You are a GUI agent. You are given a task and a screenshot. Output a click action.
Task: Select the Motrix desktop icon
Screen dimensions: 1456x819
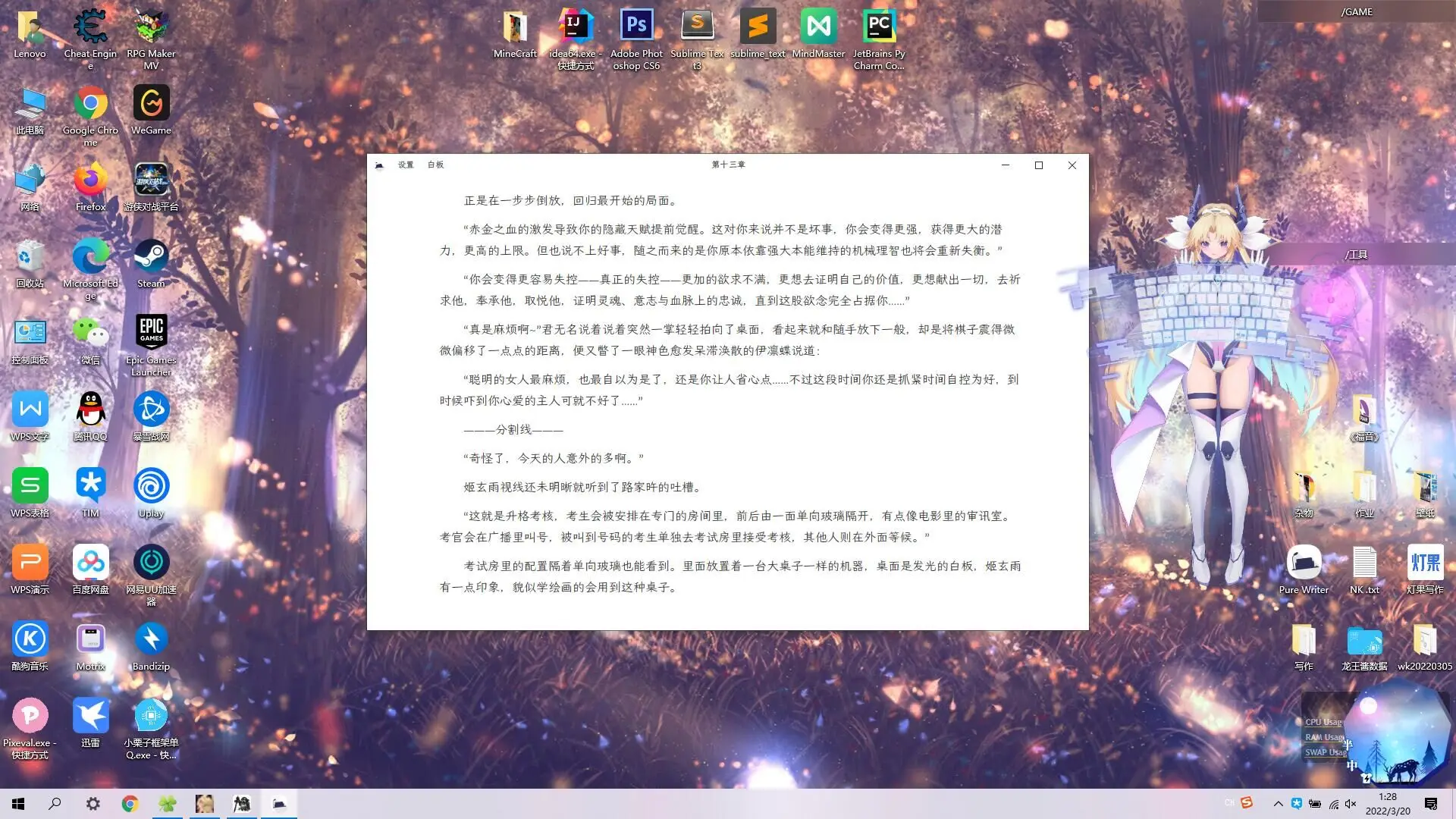pos(90,646)
